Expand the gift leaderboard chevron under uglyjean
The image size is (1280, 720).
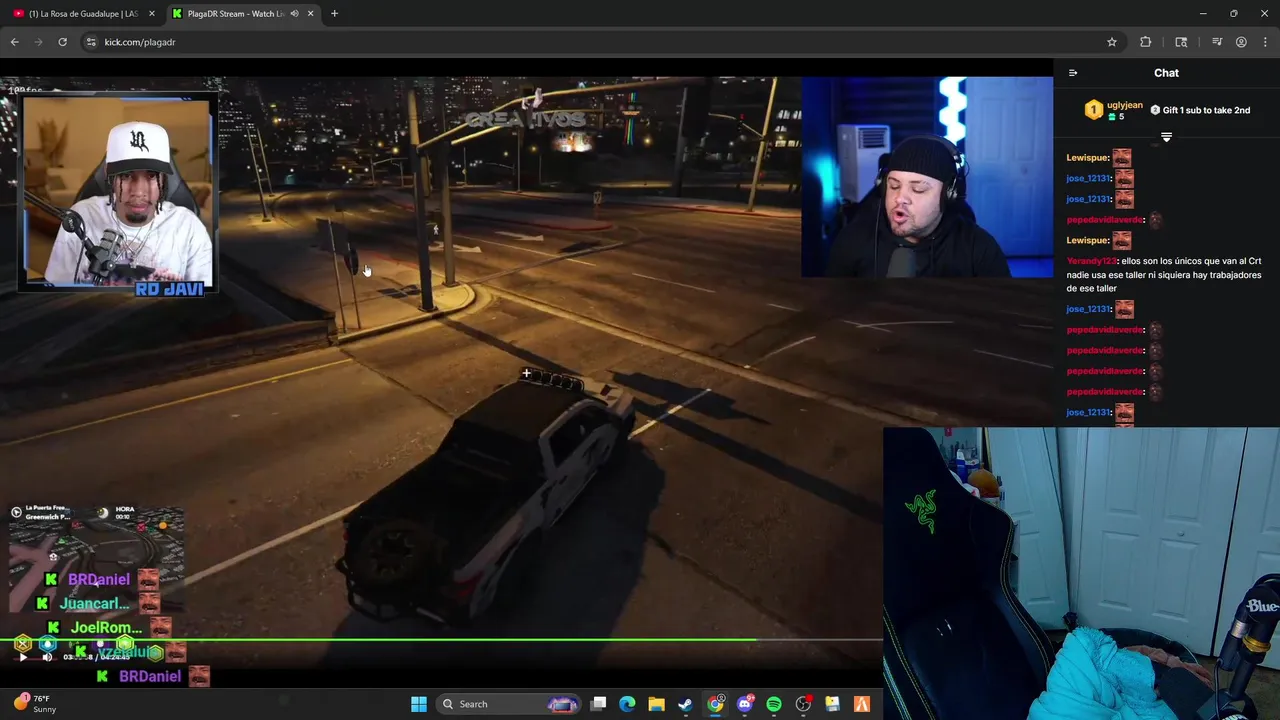(1166, 137)
